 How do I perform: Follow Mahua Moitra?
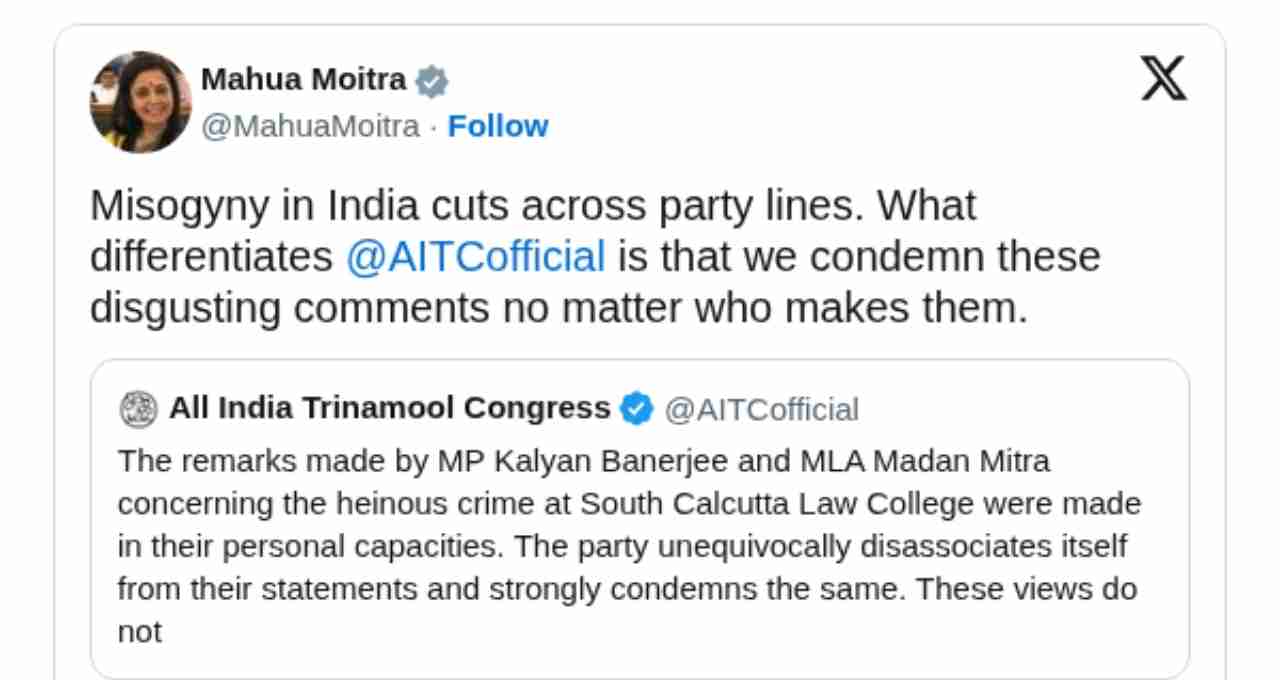coord(498,126)
